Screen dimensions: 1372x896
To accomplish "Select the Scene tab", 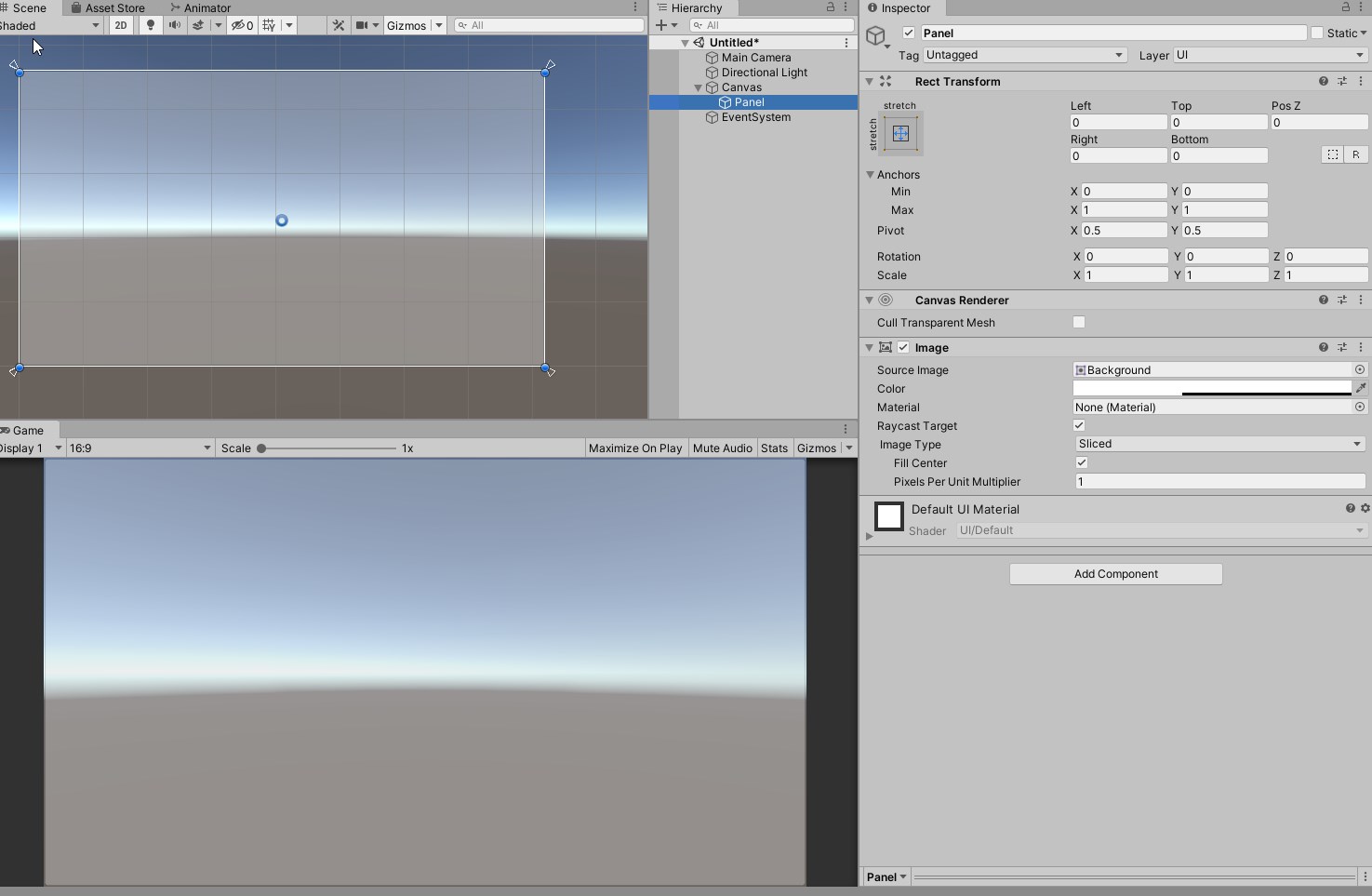I will [26, 7].
